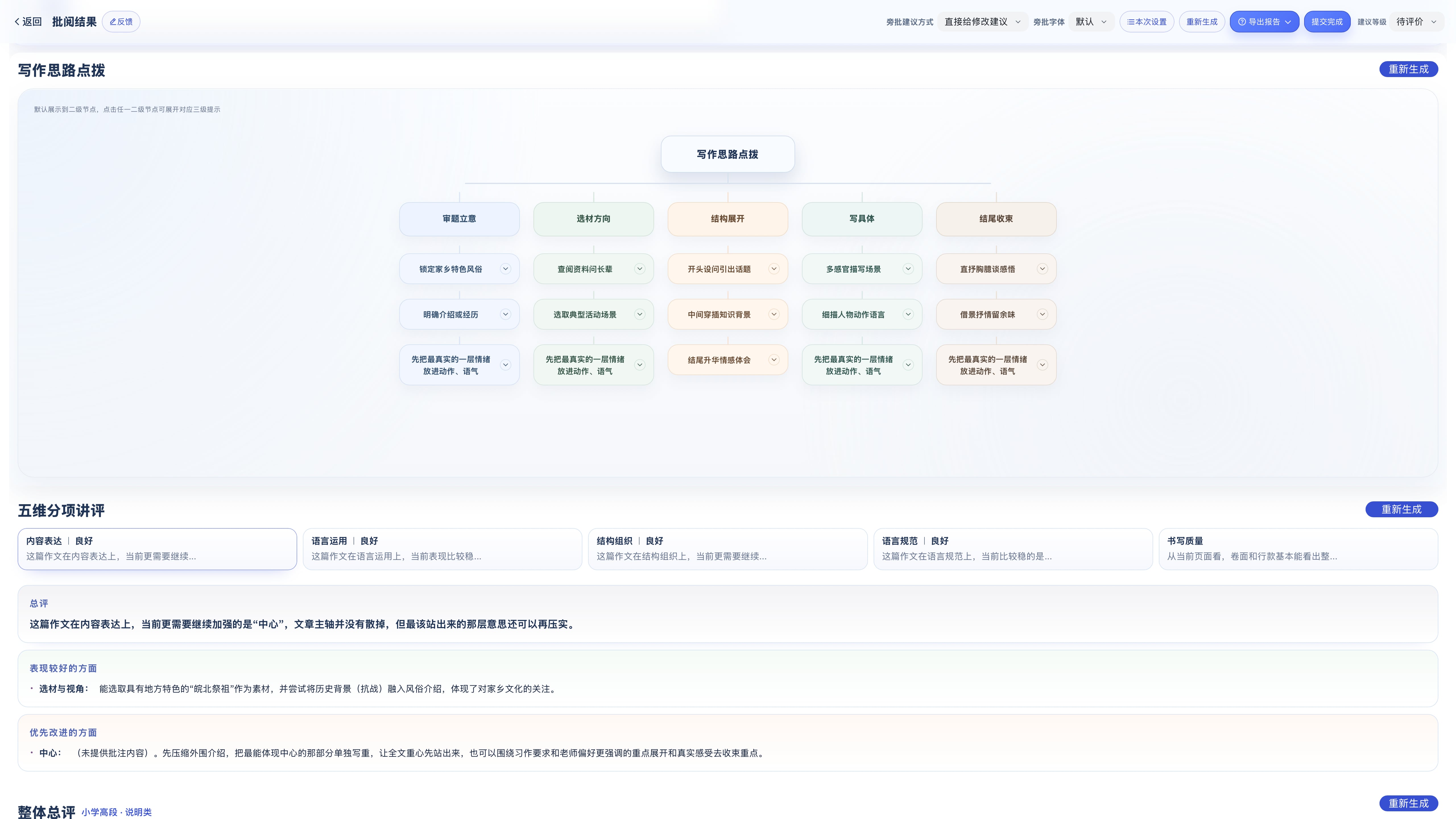Click the 小学高段 · 说明类 tag
The width and height of the screenshot is (1456, 819).
(x=116, y=812)
